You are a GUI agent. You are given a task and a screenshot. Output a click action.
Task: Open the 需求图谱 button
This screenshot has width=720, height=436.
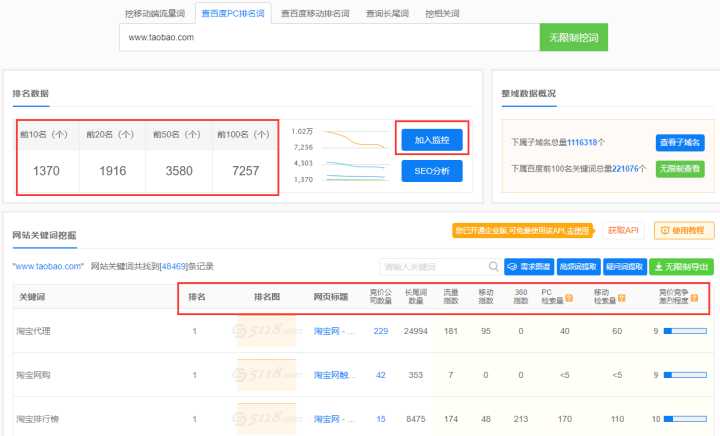[529, 267]
